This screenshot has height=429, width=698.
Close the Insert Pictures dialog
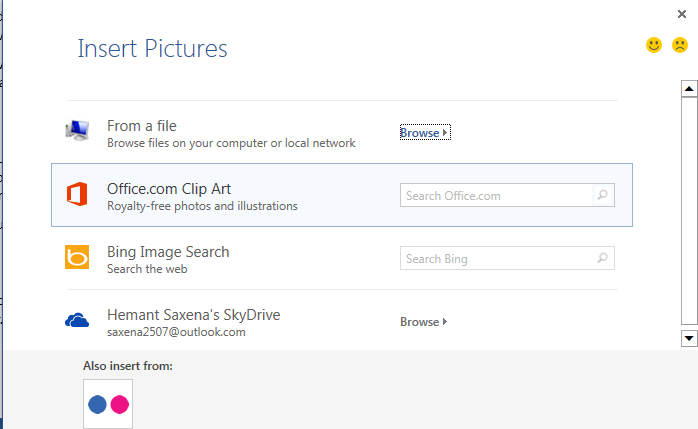click(x=682, y=13)
